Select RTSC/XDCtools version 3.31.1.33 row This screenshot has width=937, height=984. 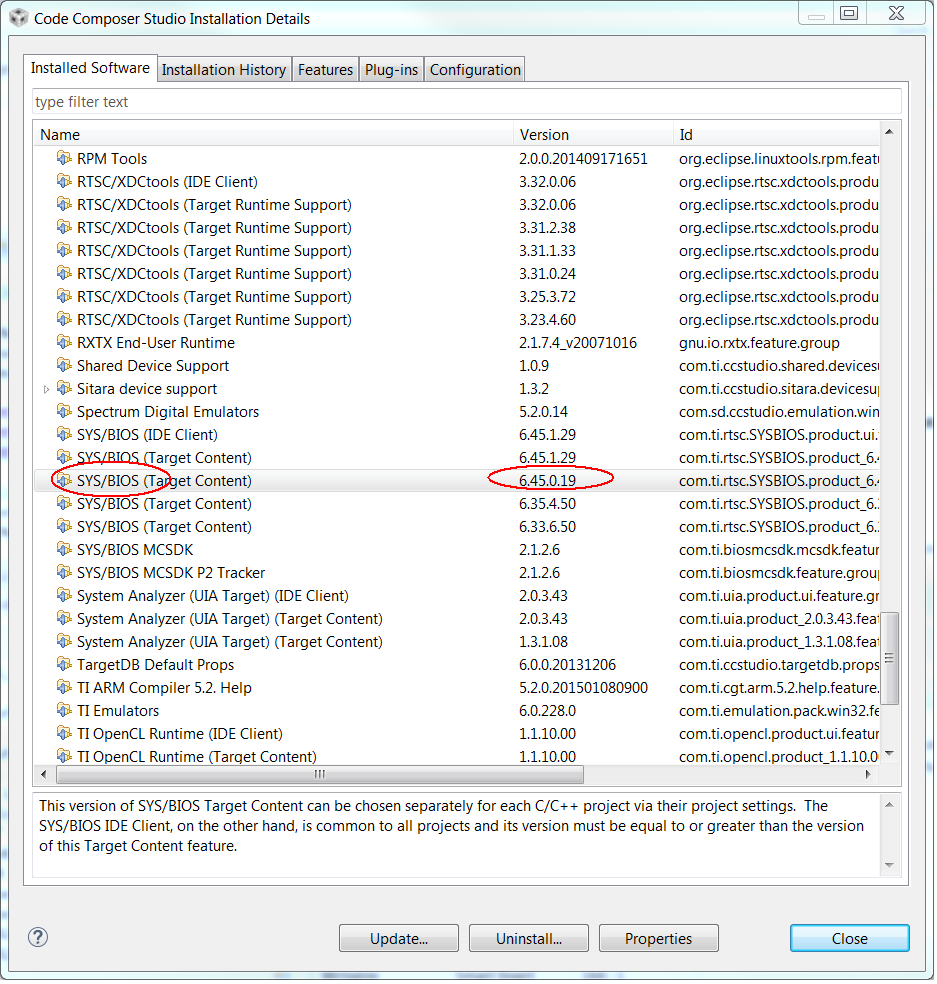tap(457, 250)
